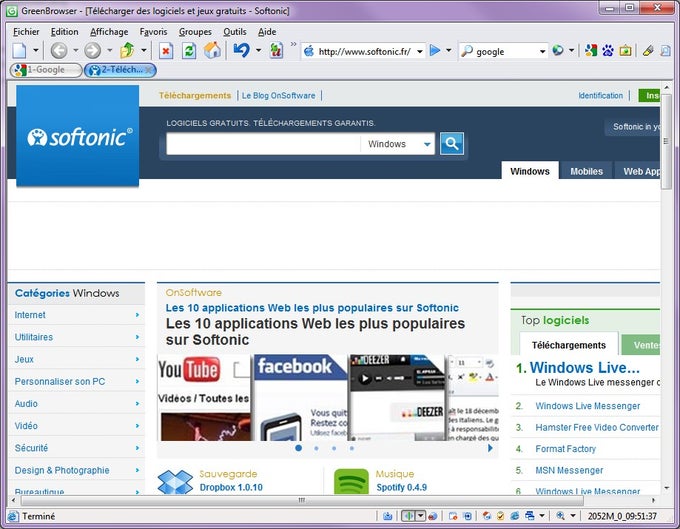Open the Affichage menu
This screenshot has width=680, height=529.
109,32
